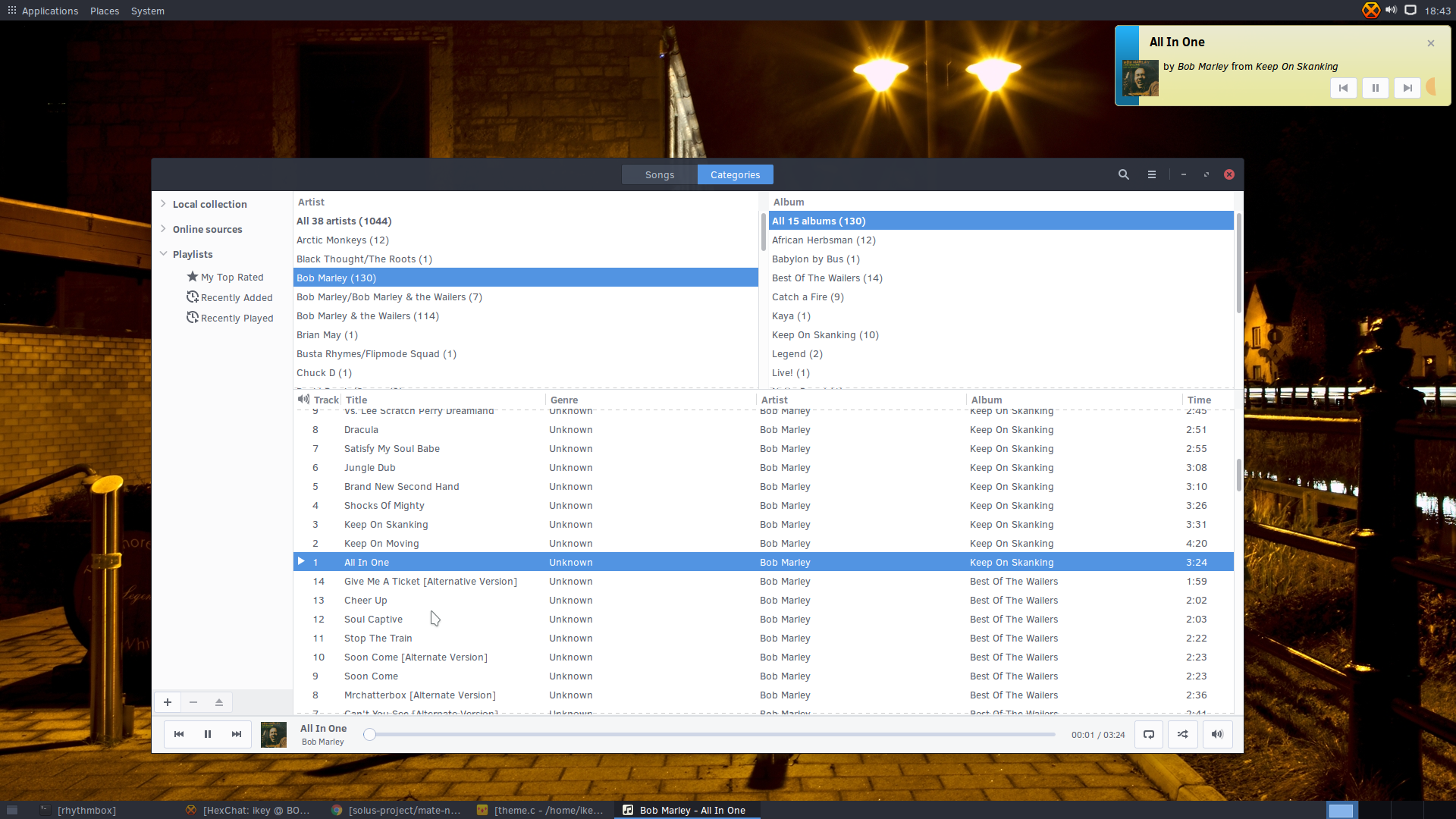Click the album art thumbnail in player bar

[274, 734]
